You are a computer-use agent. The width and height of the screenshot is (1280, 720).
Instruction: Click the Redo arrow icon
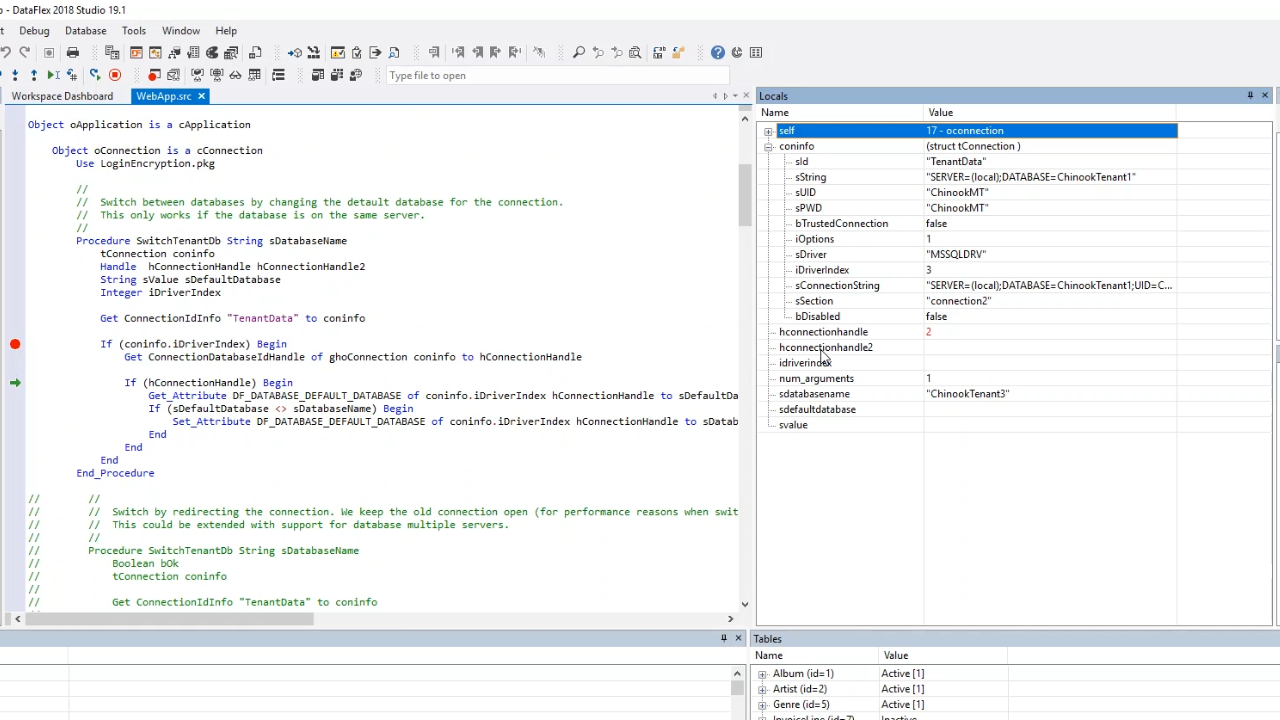25,53
